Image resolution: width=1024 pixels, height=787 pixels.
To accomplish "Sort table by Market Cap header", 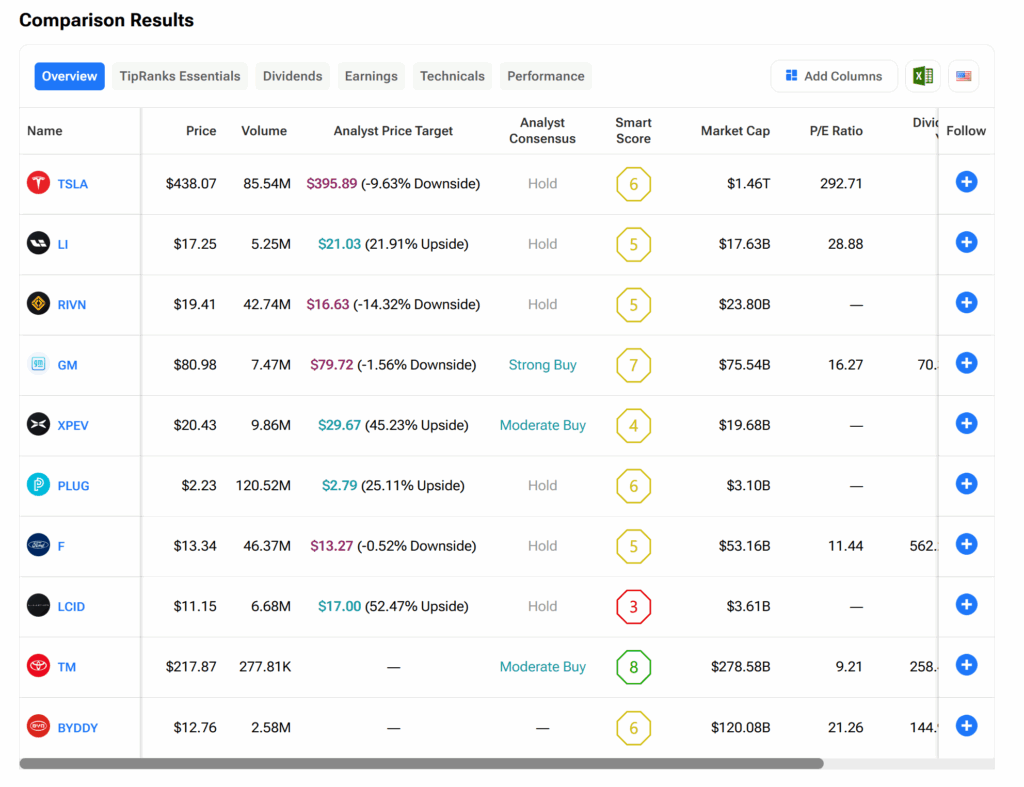I will tap(735, 131).
